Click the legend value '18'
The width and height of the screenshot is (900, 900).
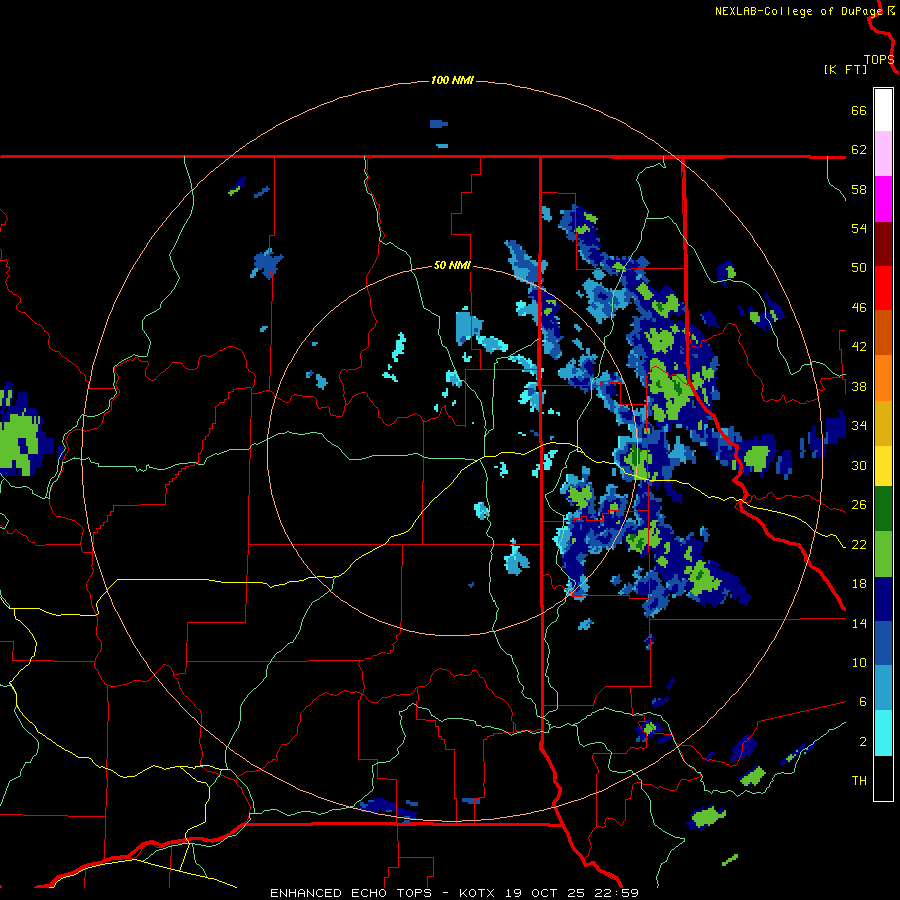[x=859, y=584]
